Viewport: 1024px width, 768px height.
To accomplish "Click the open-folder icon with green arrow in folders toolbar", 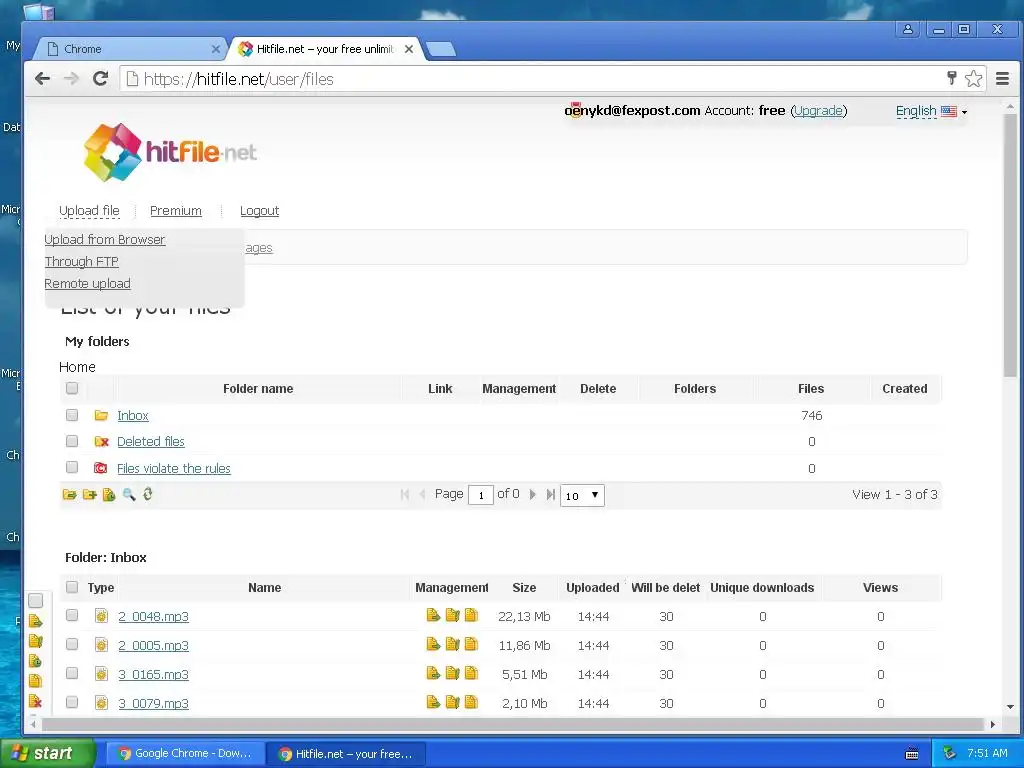I will 69,494.
